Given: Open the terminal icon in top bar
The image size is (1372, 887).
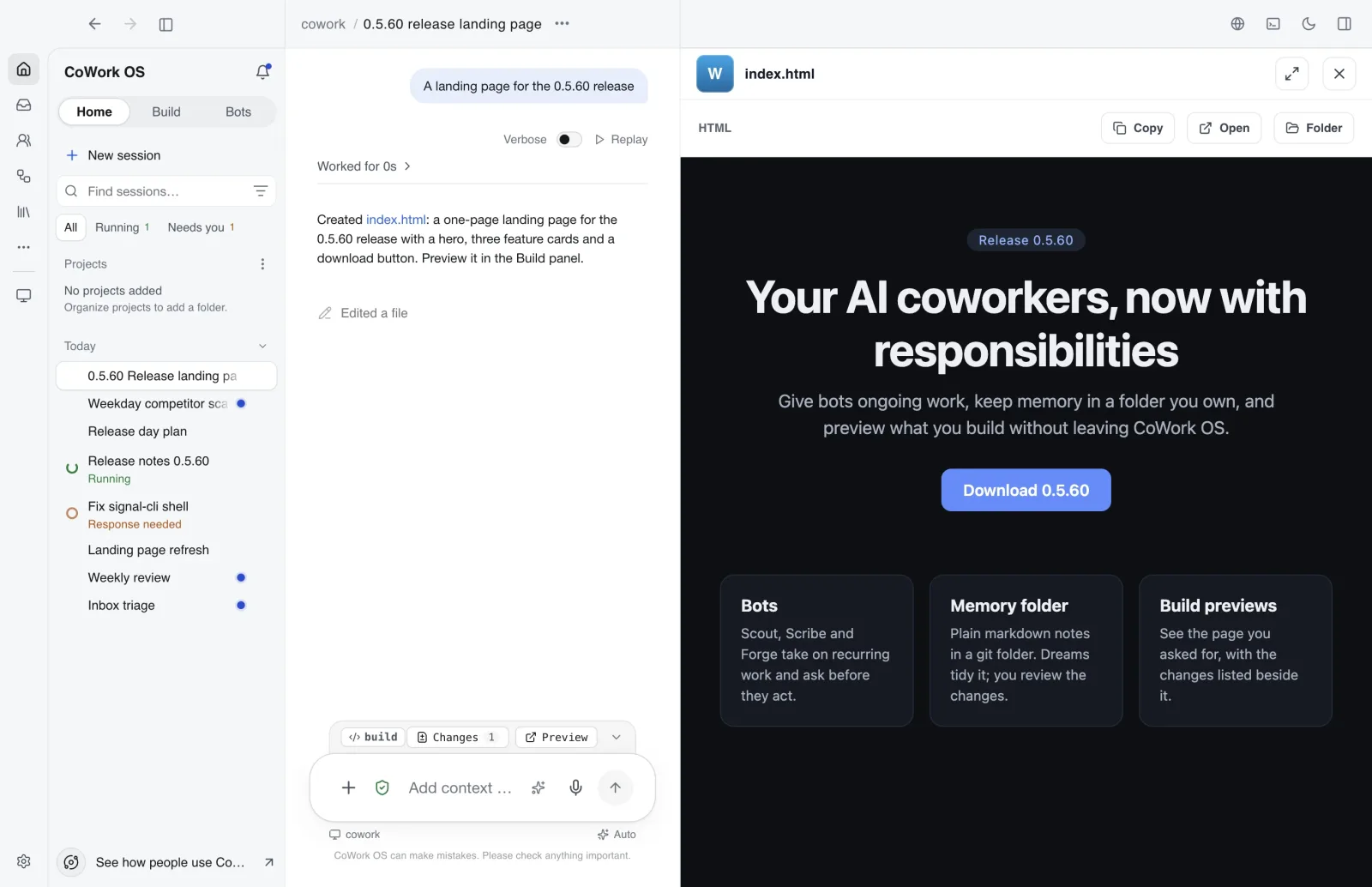Looking at the screenshot, I should click(x=1273, y=24).
